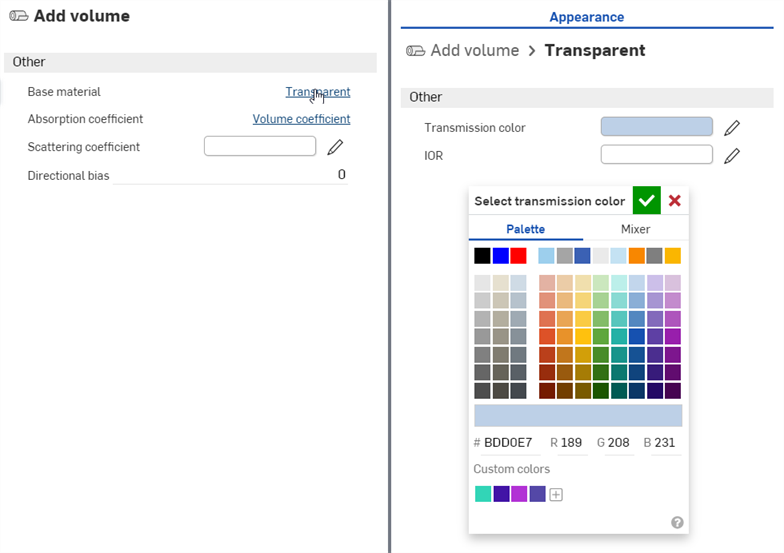Edit the B value 231
The height and width of the screenshot is (553, 784).
click(664, 443)
